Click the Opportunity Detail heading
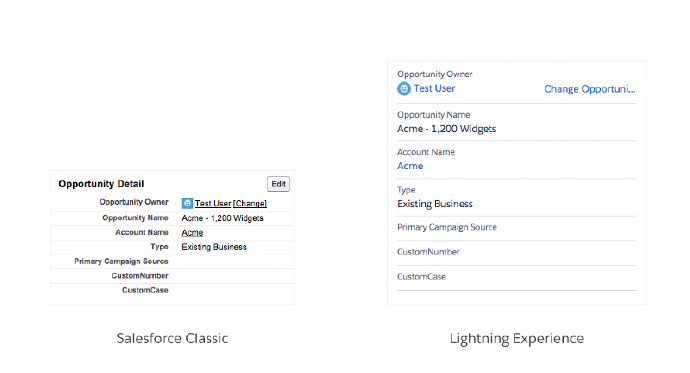Screen dimensions: 690x373 (101, 184)
